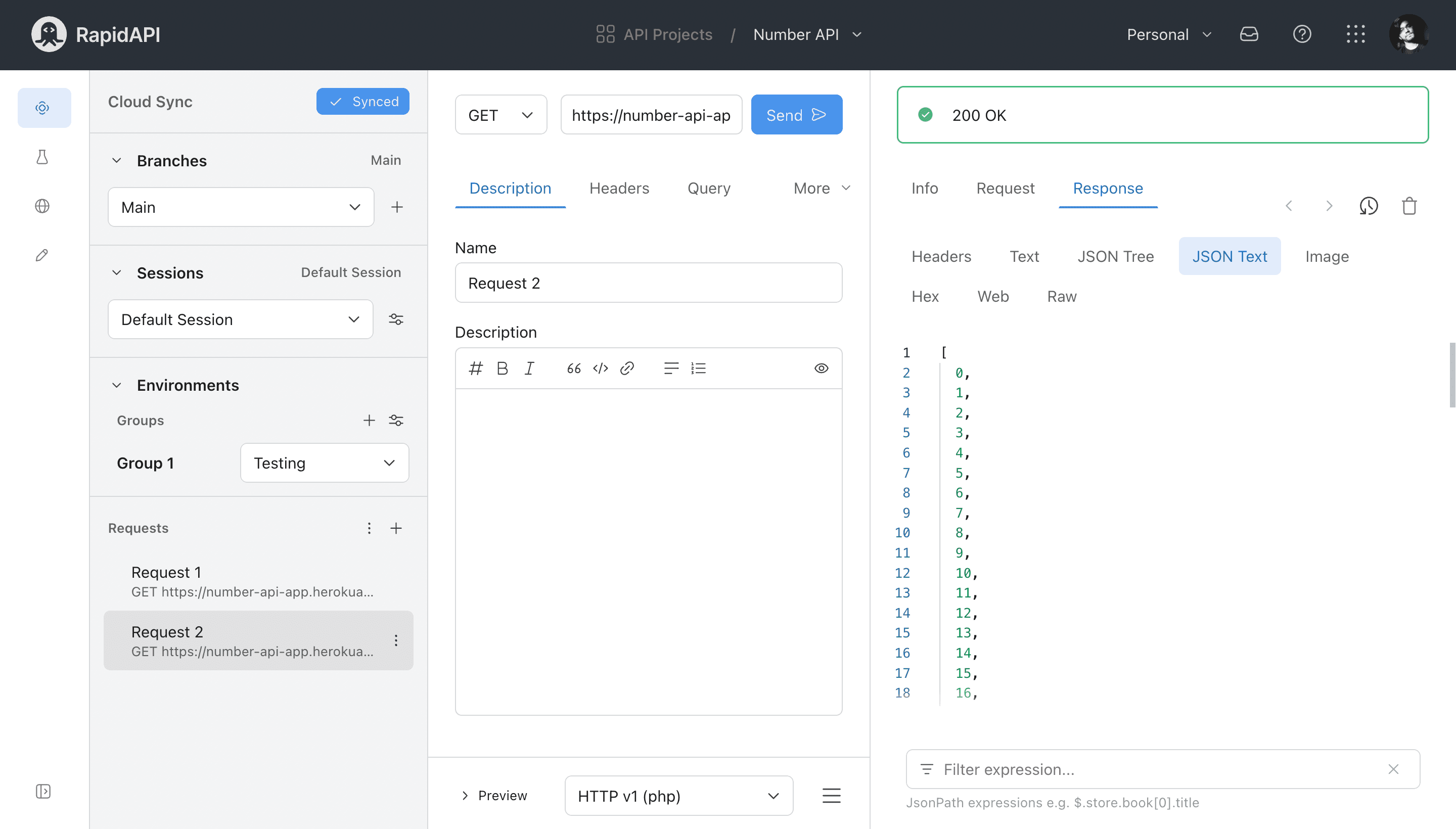Switch to request Headers tab
The width and height of the screenshot is (1456, 829).
tap(619, 189)
